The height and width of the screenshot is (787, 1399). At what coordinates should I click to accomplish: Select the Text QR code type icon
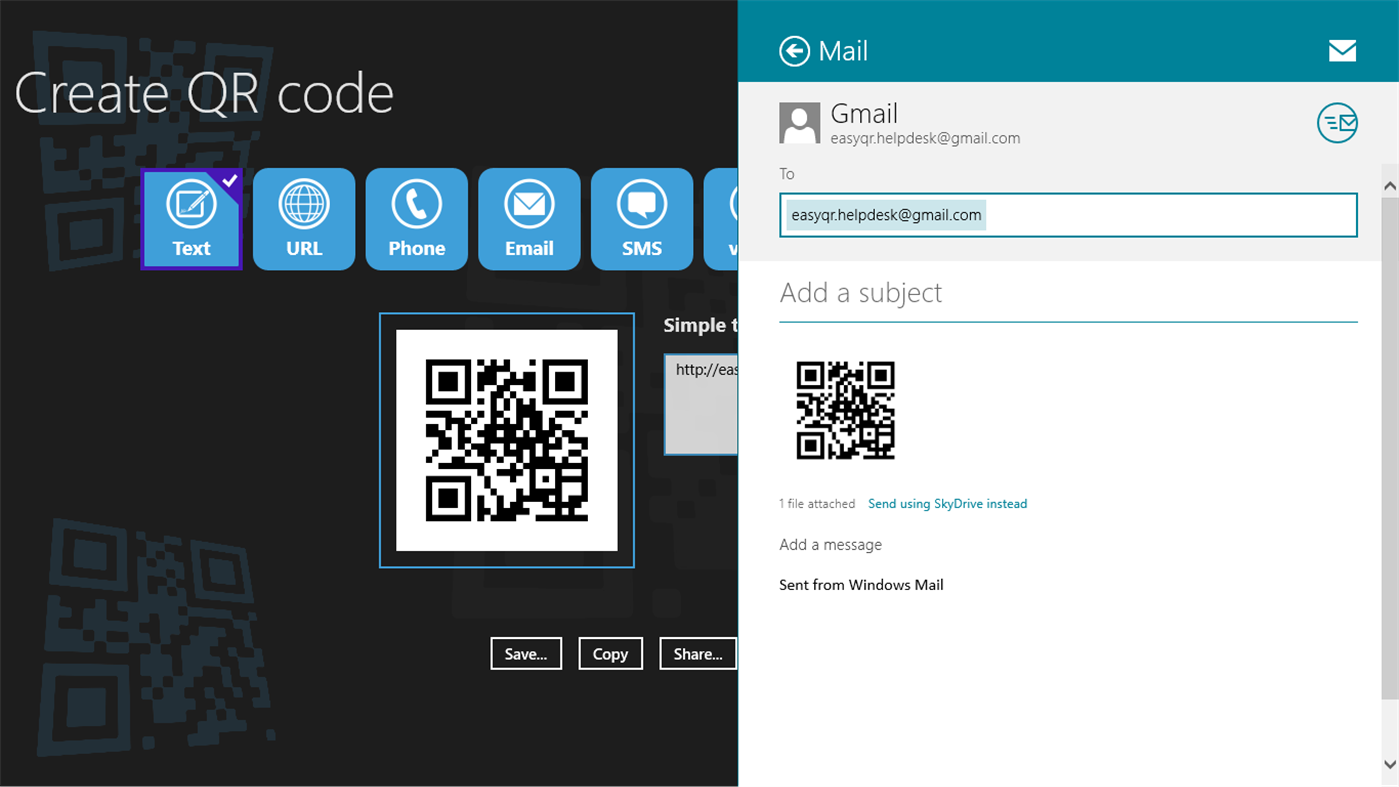tap(191, 219)
